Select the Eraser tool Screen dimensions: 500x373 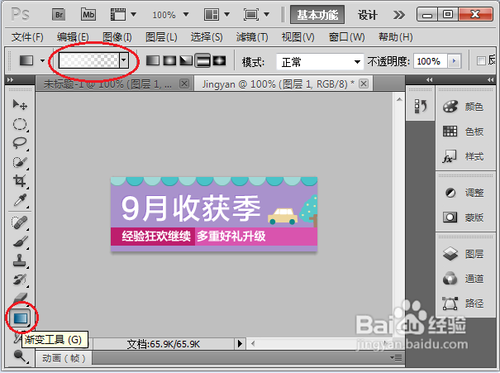click(20, 297)
